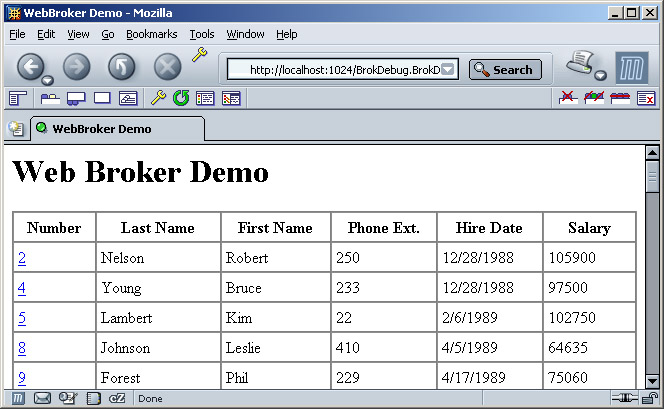Expand the URL history dropdown
Screen dimensions: 664x409
(448, 70)
